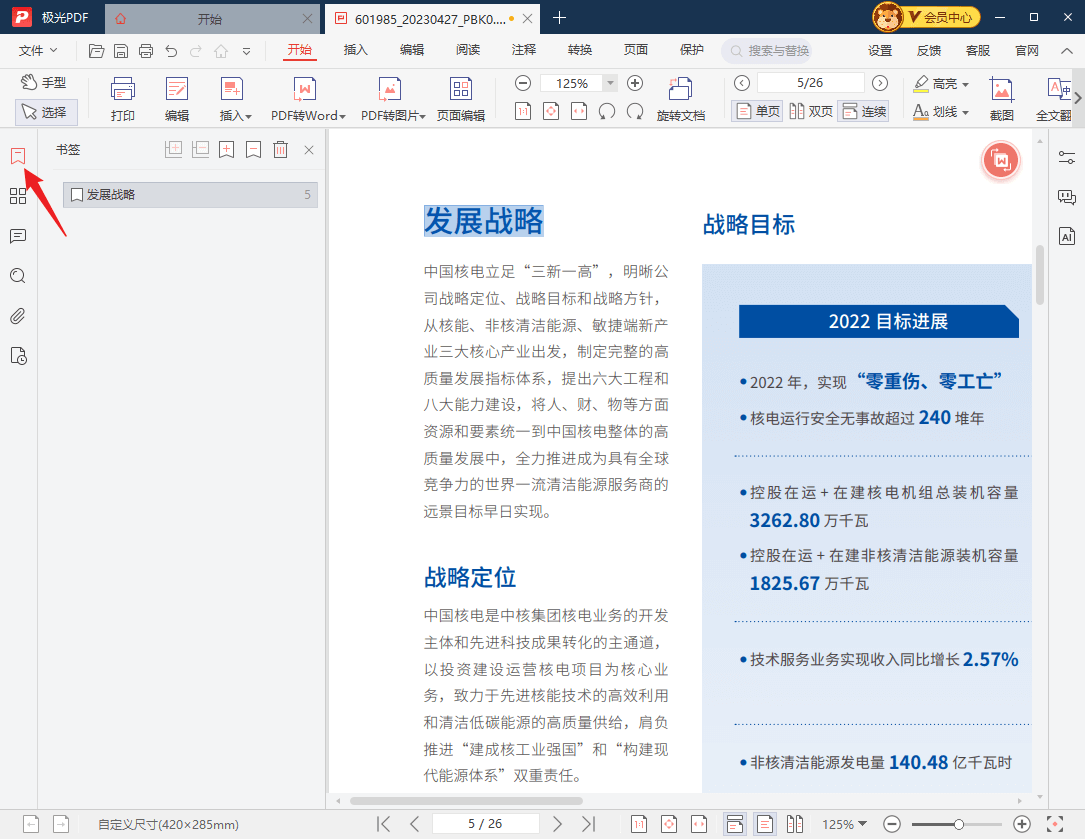The image size is (1085, 839).
Task: Enable 双页 two-page view mode
Action: pyautogui.click(x=812, y=111)
